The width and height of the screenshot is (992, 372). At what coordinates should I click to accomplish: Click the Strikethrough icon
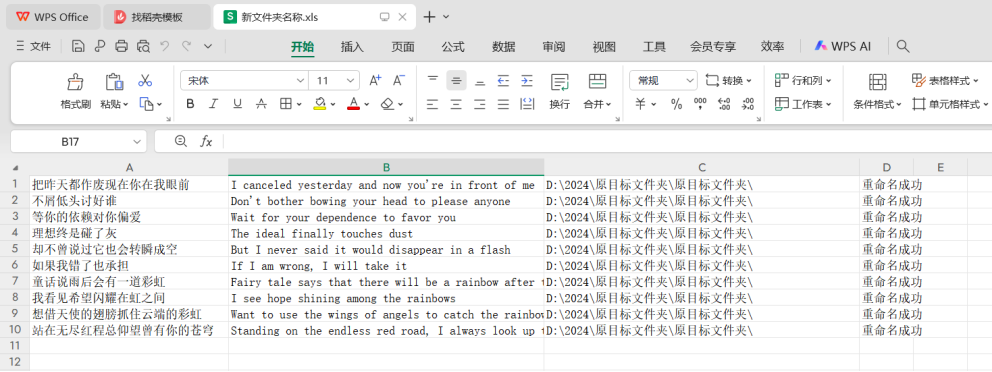coord(261,104)
